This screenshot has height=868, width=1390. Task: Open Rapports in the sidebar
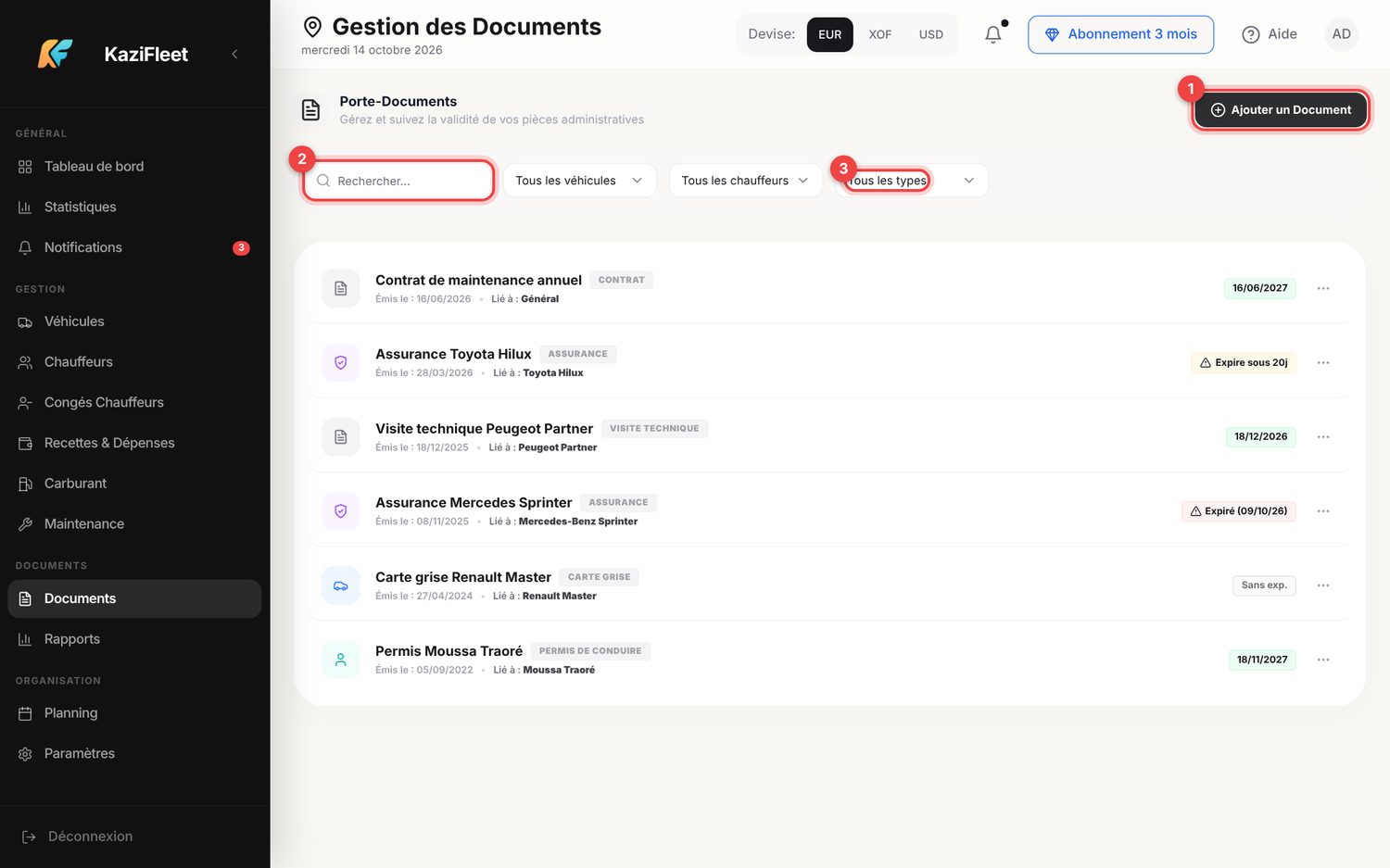[x=134, y=639]
